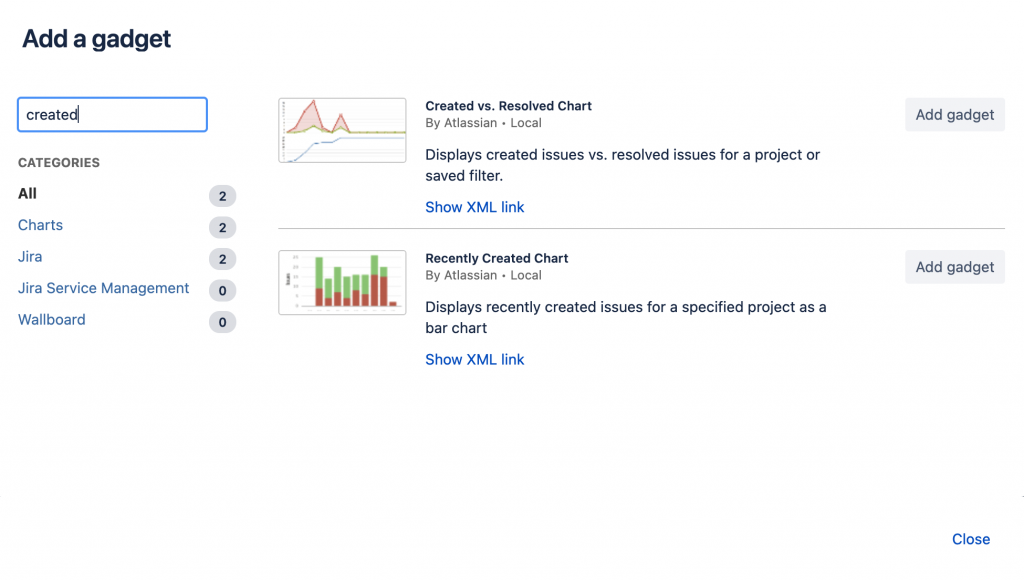
Task: Click the Created vs. Resolved Chart title
Action: click(508, 106)
